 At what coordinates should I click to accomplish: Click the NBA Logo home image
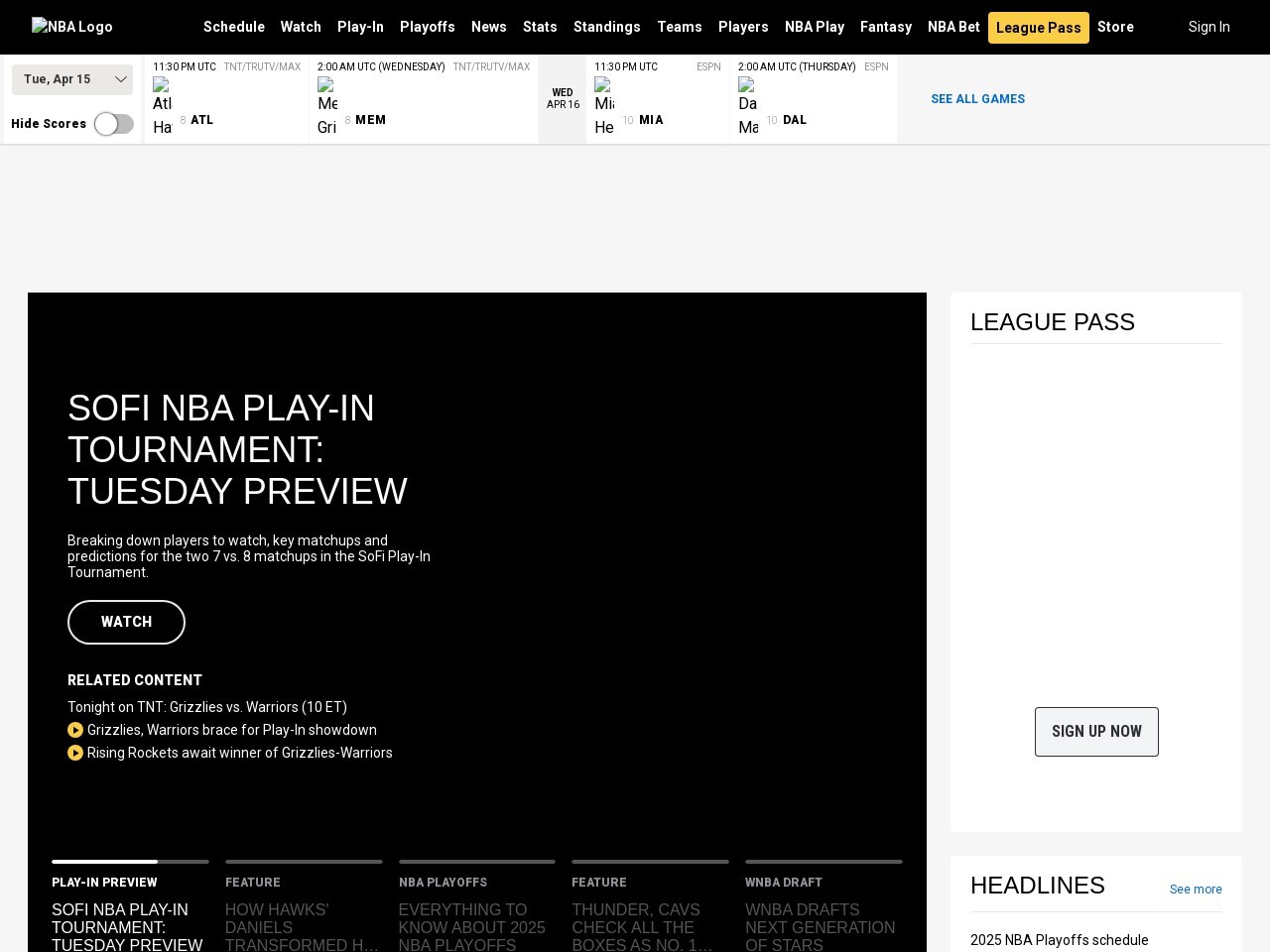(72, 27)
